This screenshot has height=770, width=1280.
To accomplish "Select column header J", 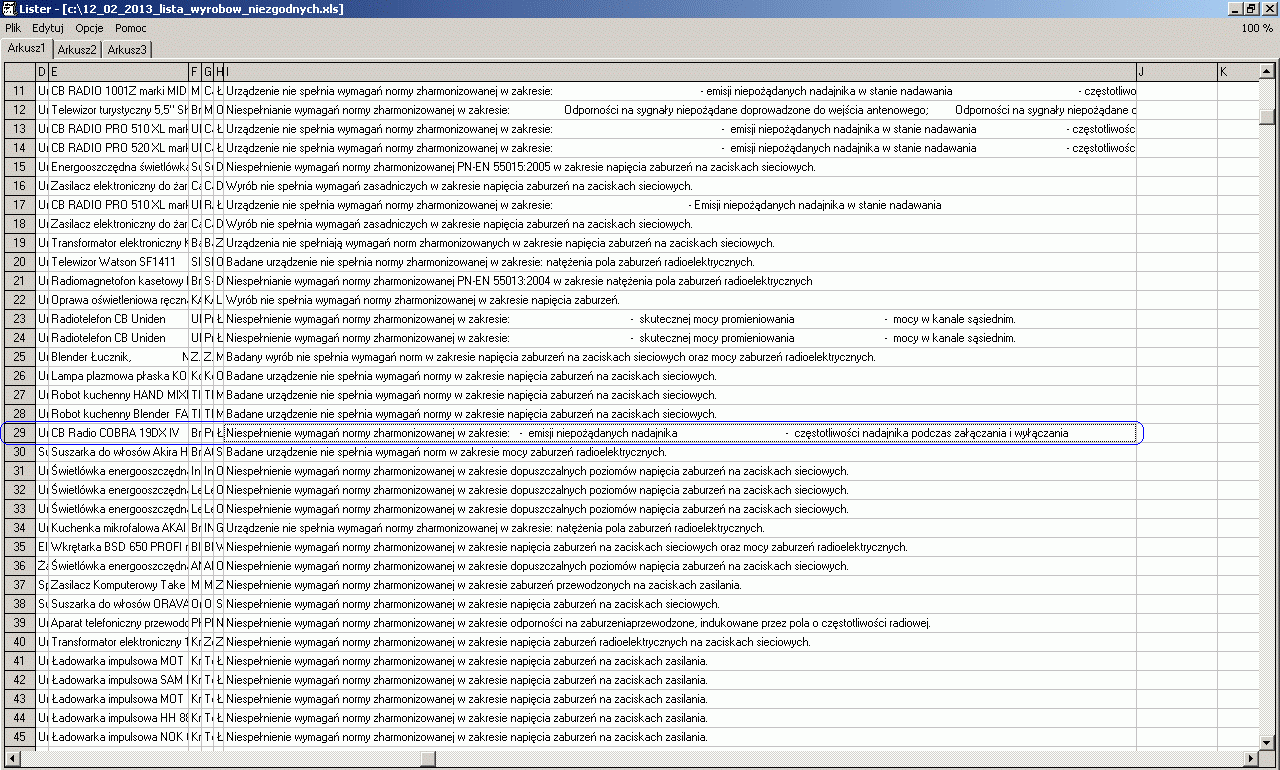I will pyautogui.click(x=1176, y=71).
